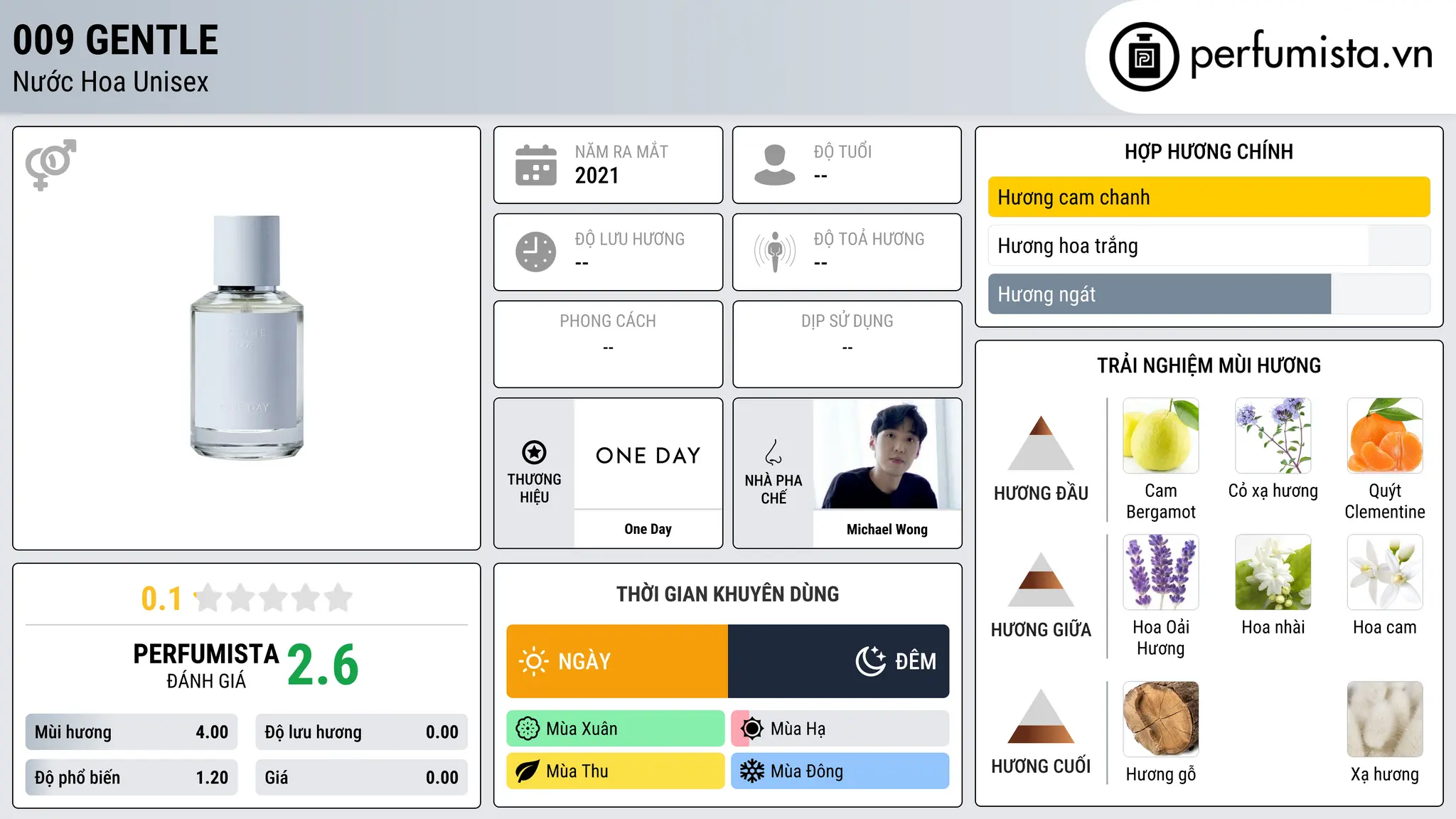The height and width of the screenshot is (819, 1456).
Task: Click the Perfumista đánh giá label
Action: pyautogui.click(x=206, y=665)
